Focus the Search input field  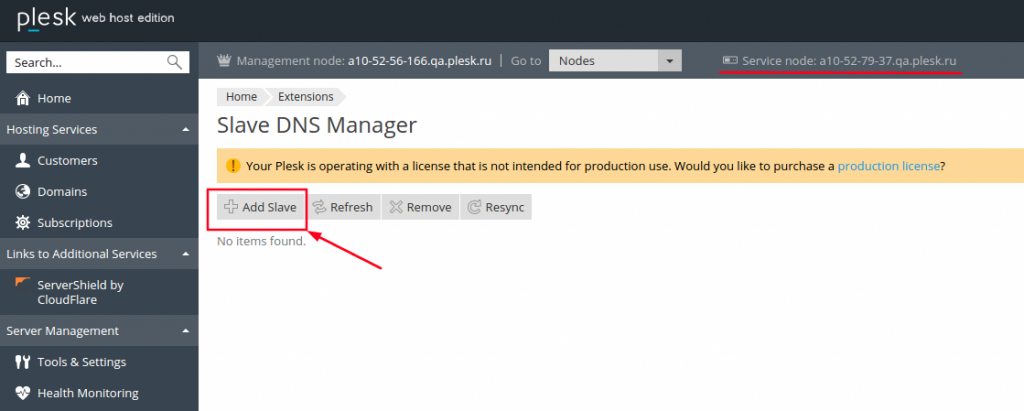tap(97, 63)
